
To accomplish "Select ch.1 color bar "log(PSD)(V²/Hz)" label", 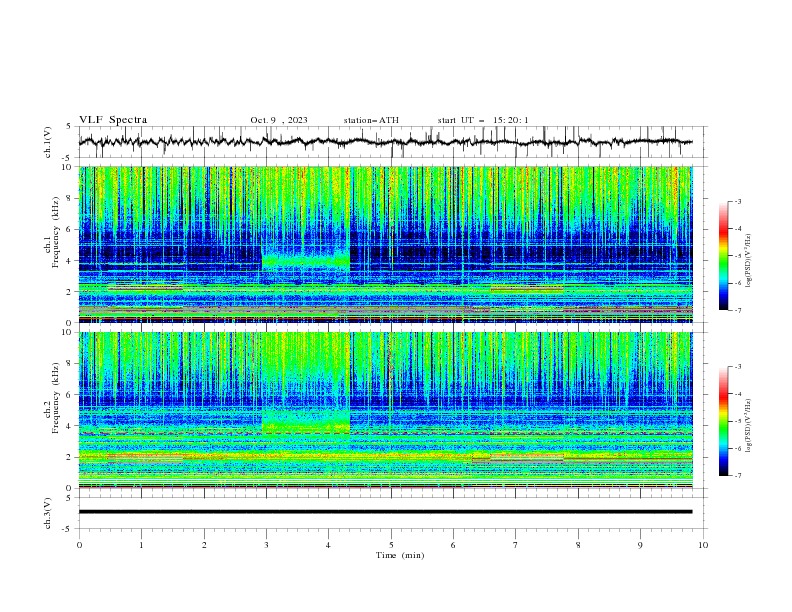I will click(749, 261).
